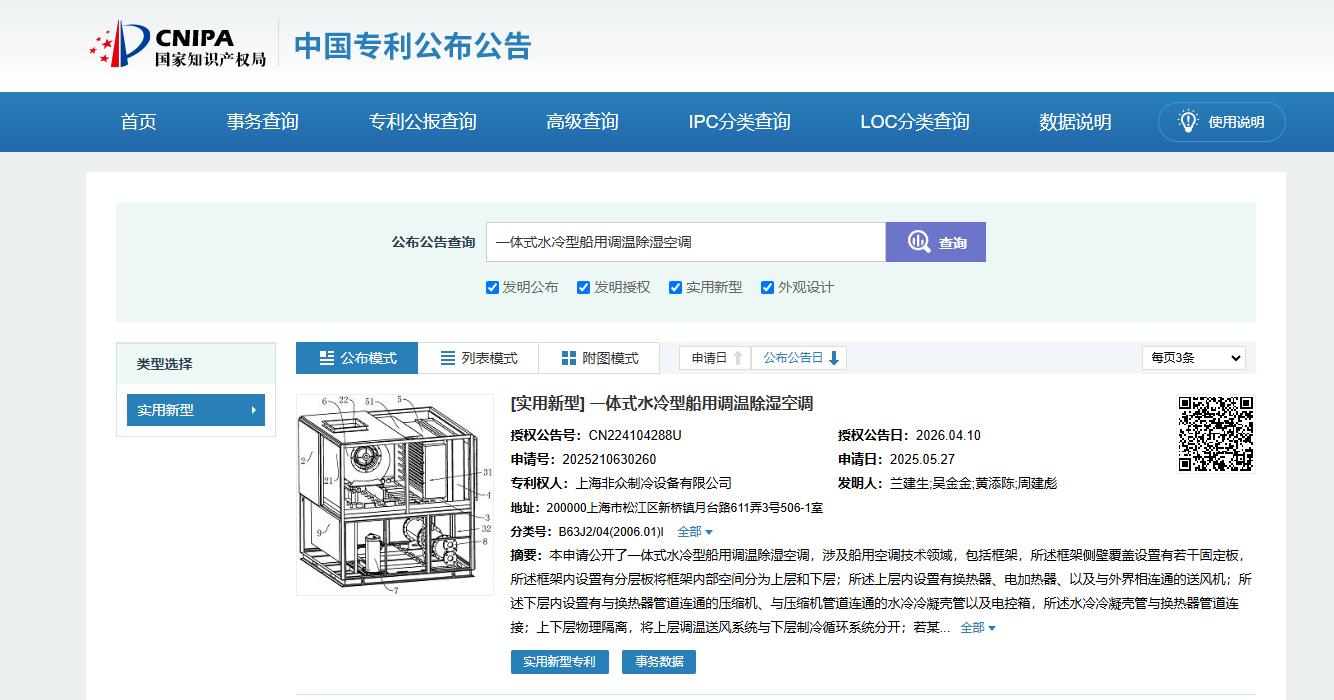The width and height of the screenshot is (1334, 700).
Task: Expand full classification numbers list
Action: click(x=695, y=532)
